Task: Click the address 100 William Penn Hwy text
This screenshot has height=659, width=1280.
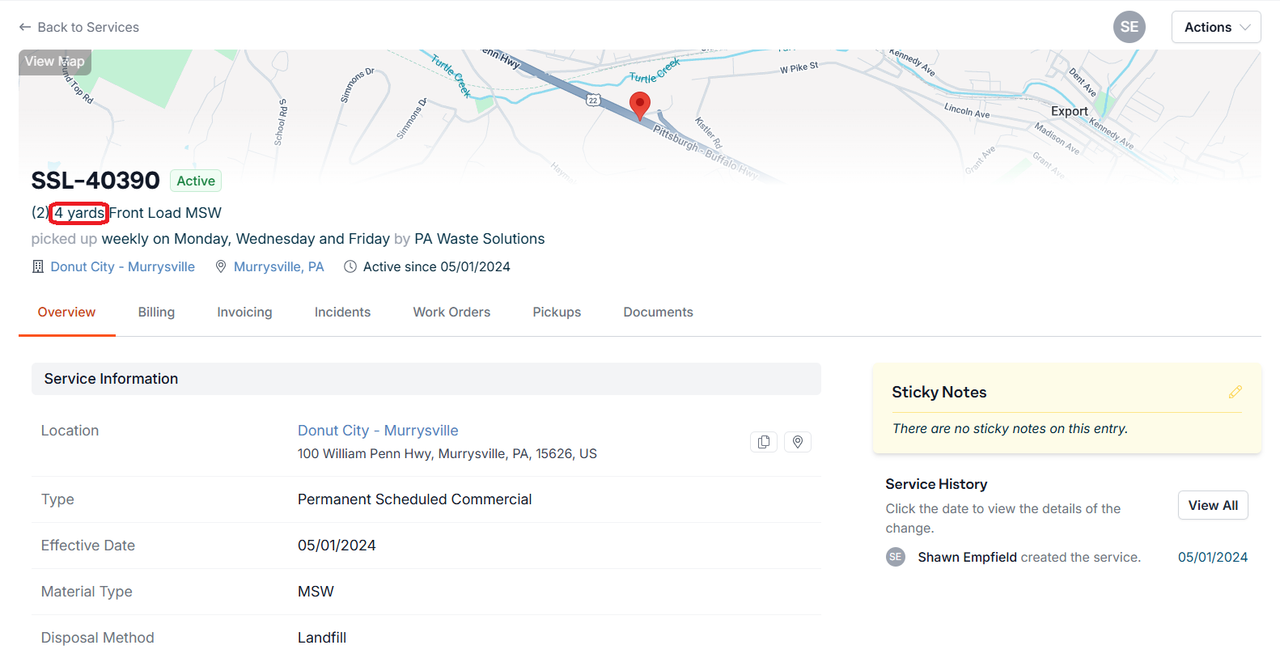Action: [x=447, y=454]
